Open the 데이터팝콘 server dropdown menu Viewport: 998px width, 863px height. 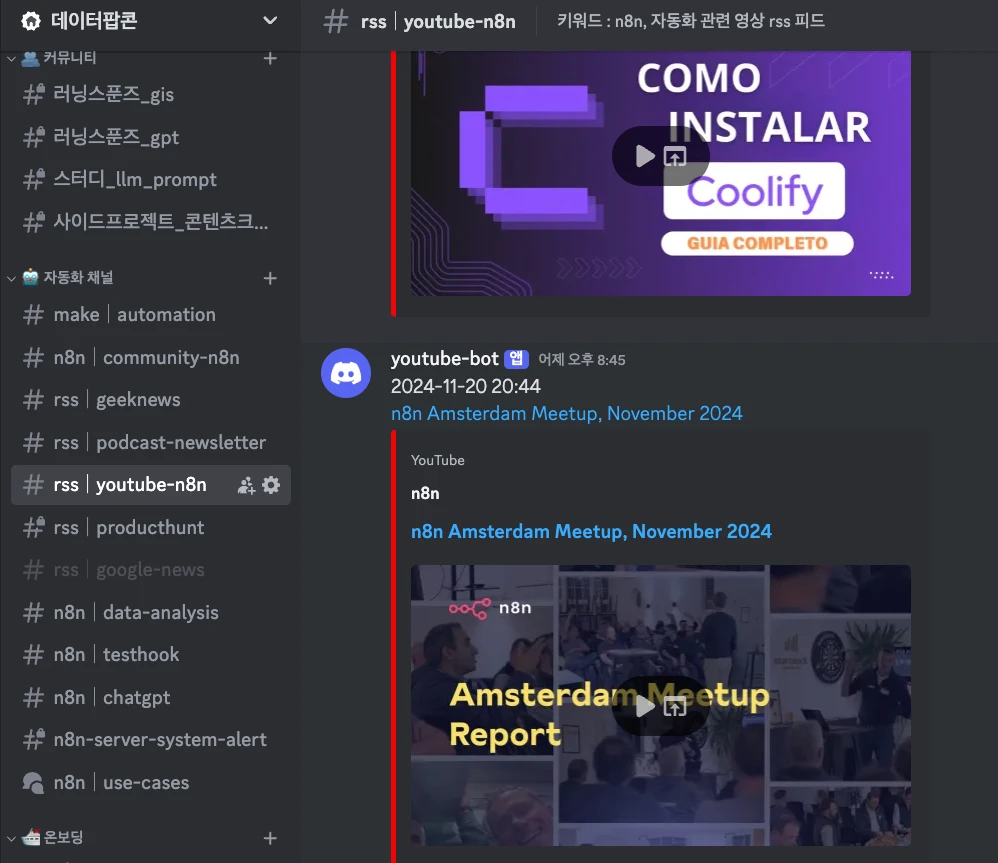point(270,20)
